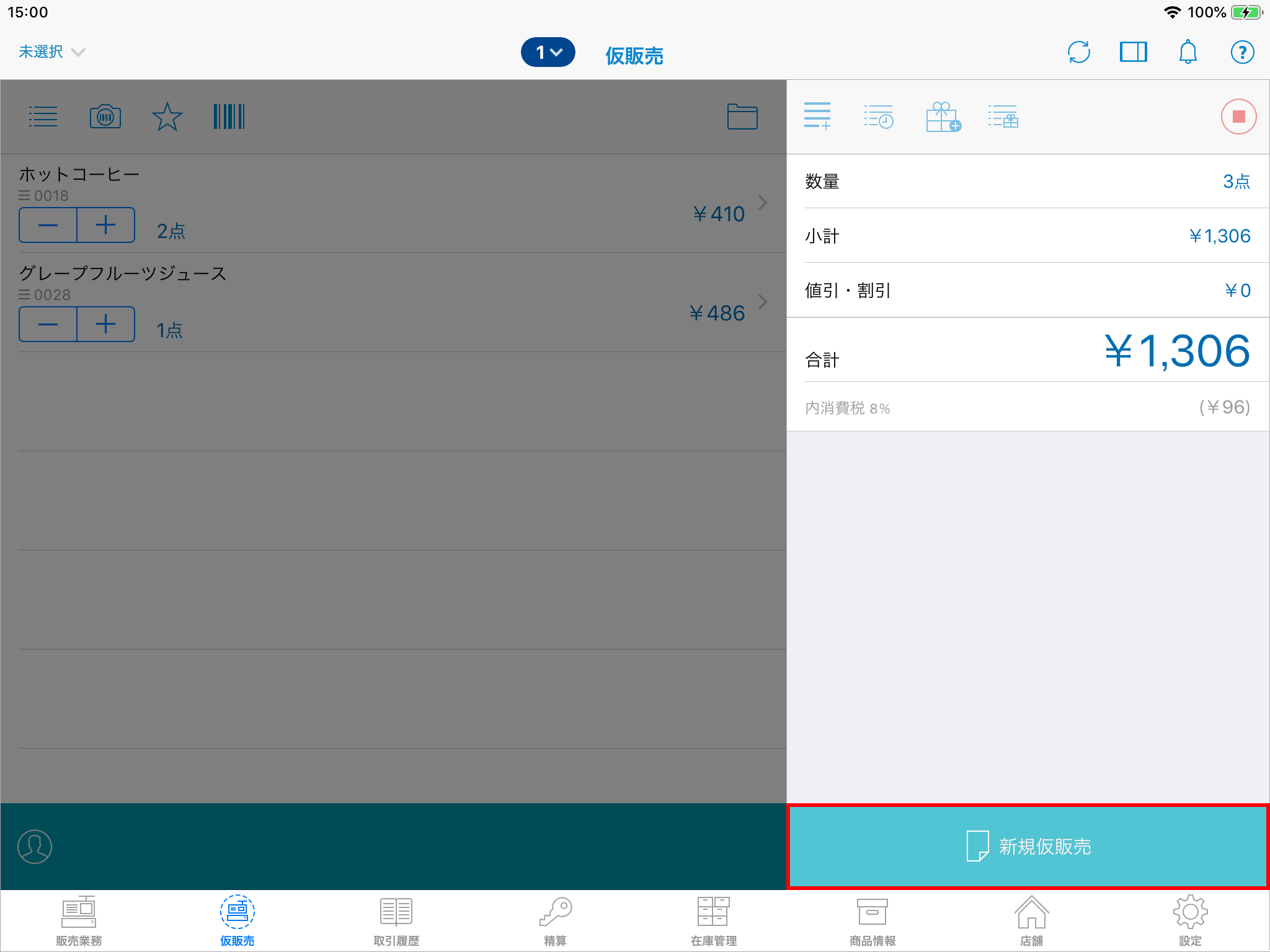
Task: Tap the camera barcode scan icon
Action: click(105, 117)
